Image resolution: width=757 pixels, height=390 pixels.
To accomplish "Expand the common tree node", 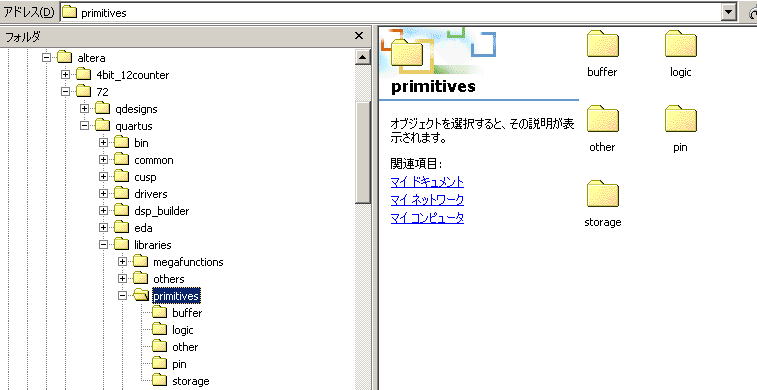I will pos(103,159).
